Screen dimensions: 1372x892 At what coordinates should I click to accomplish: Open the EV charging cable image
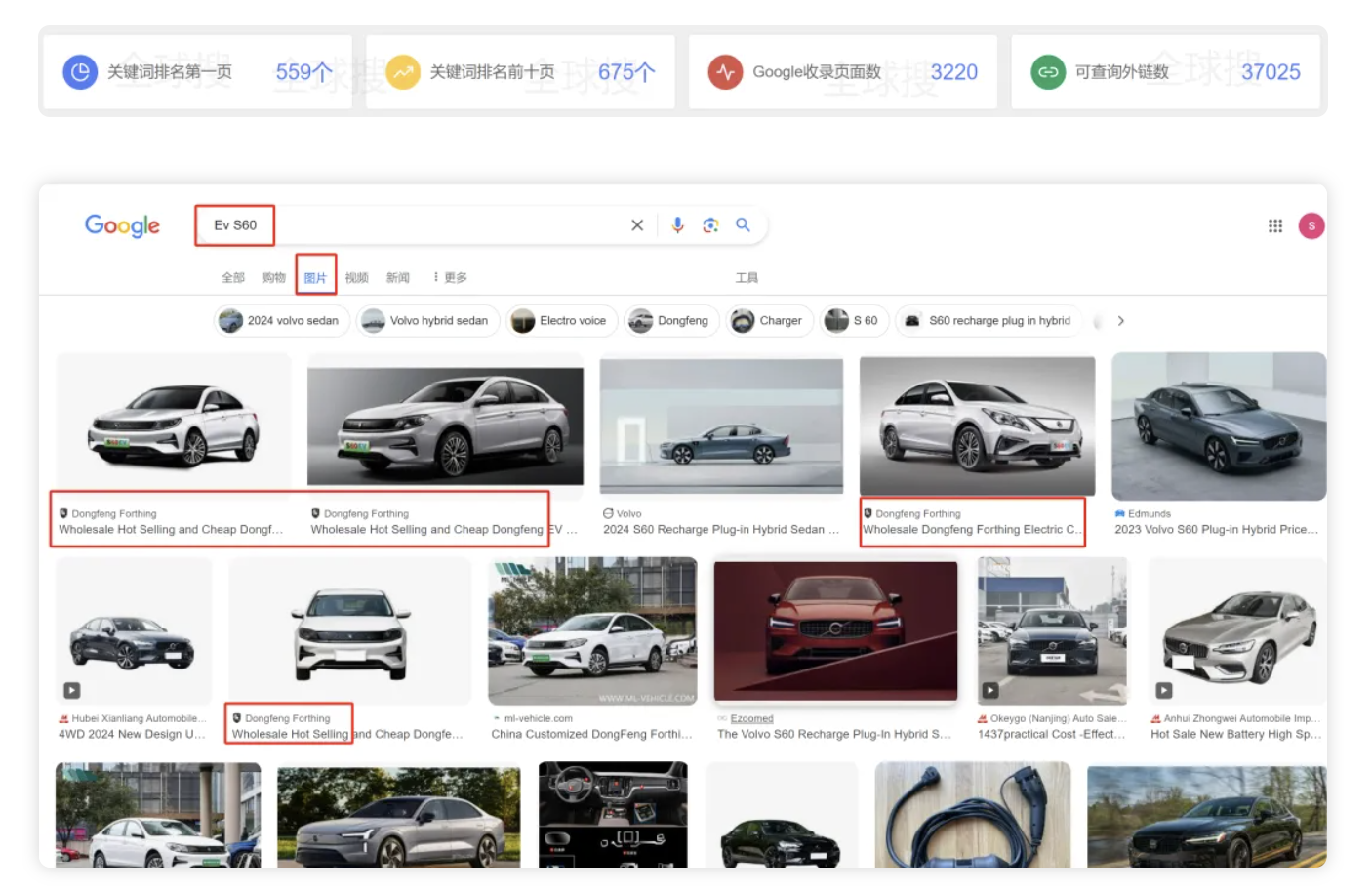coord(973,815)
